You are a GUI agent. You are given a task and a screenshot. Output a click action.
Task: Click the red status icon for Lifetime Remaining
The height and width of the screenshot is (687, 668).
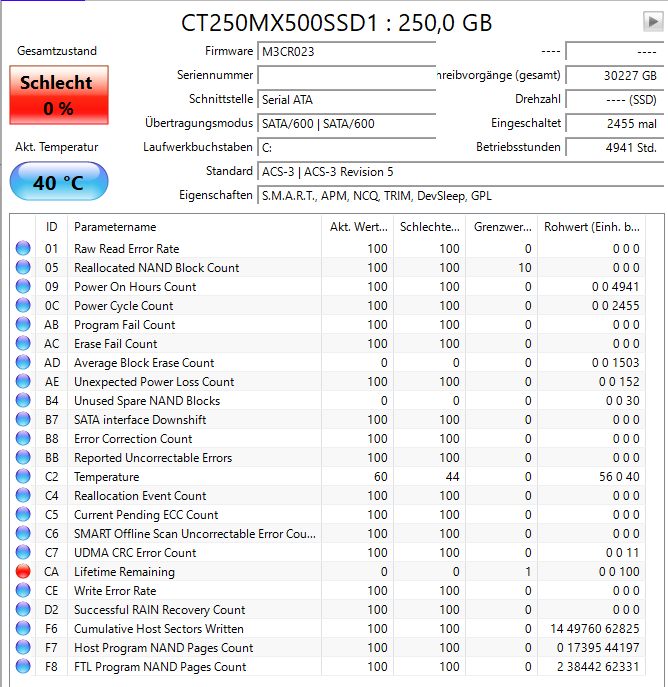point(23,571)
